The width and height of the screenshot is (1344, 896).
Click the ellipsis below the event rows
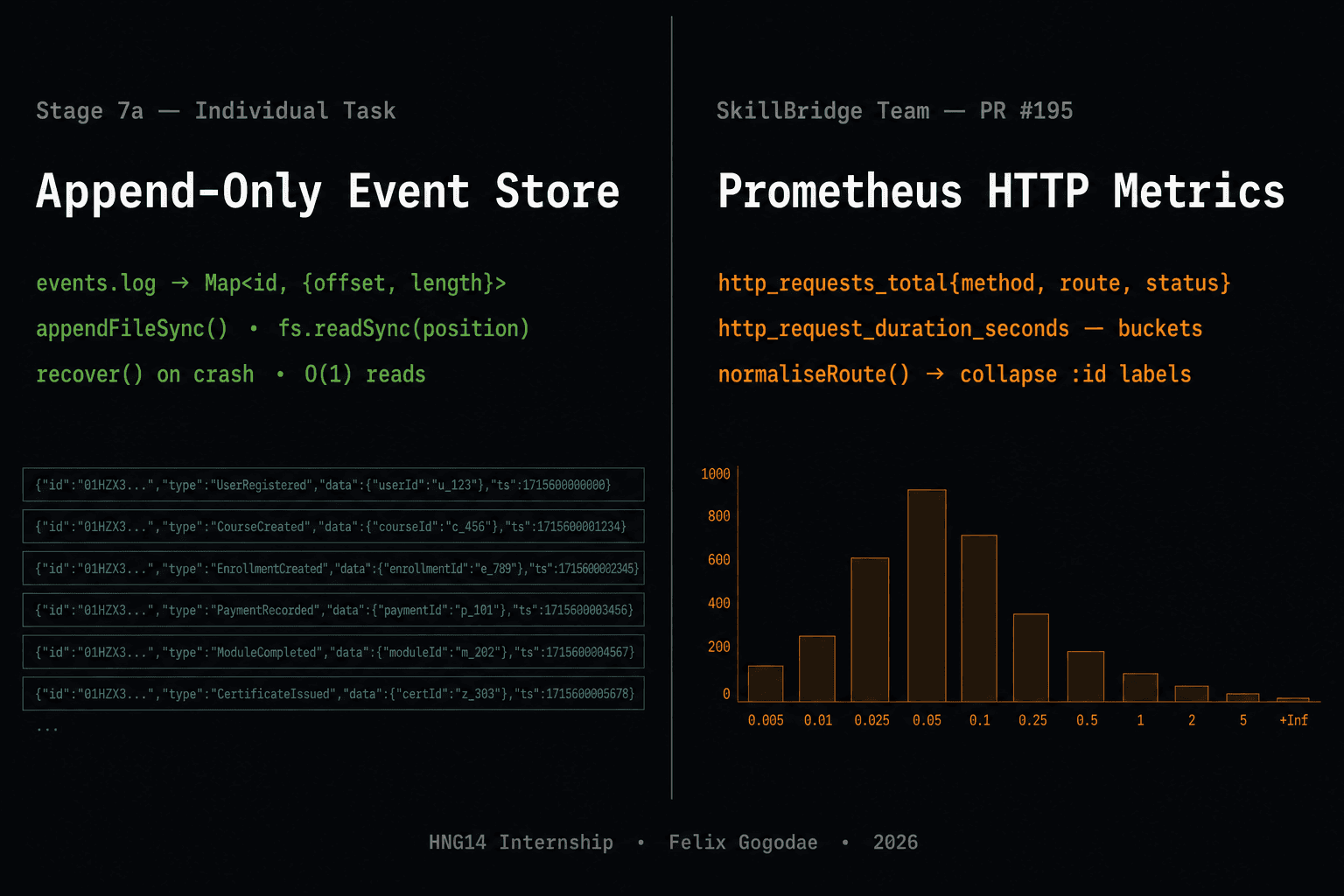click(47, 729)
